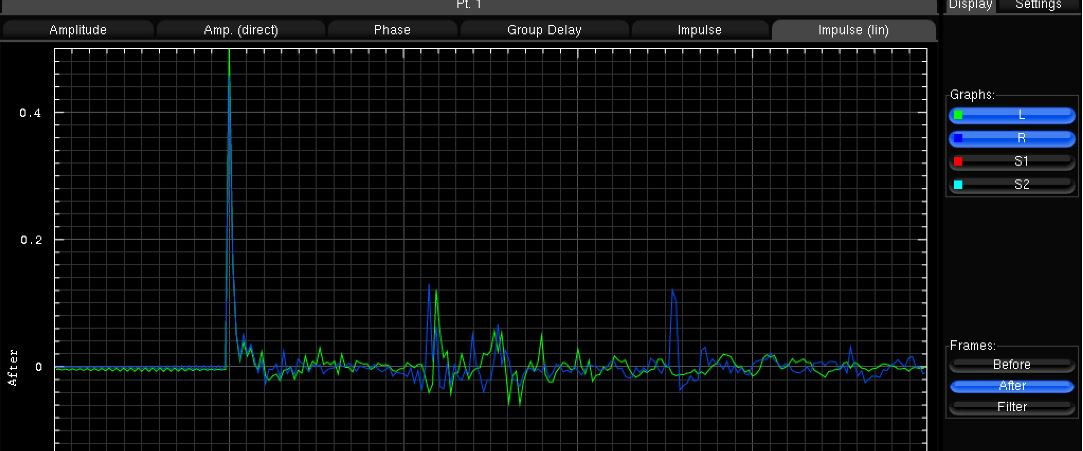Click the red swatch beside S1
Viewport: 1083px width, 451px height.
(x=958, y=161)
